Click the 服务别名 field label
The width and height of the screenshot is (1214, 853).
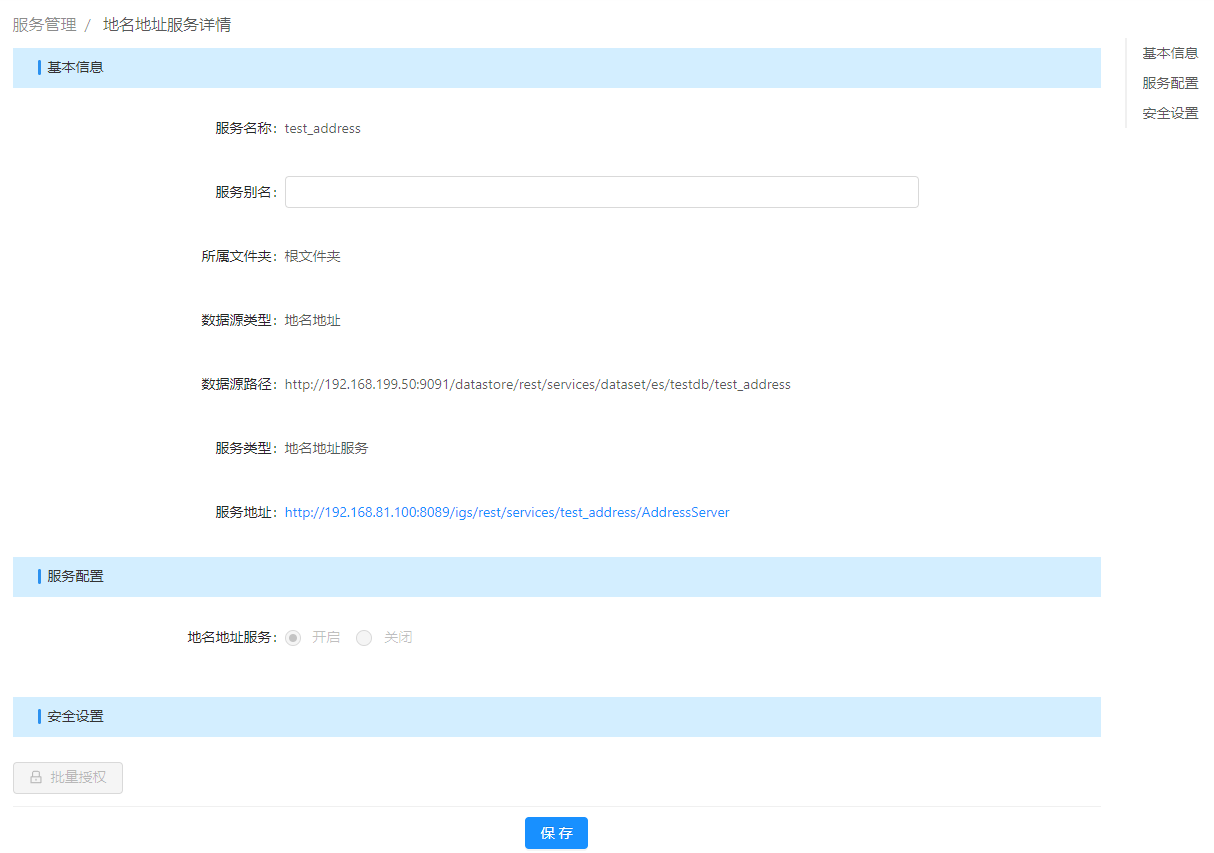tap(245, 192)
